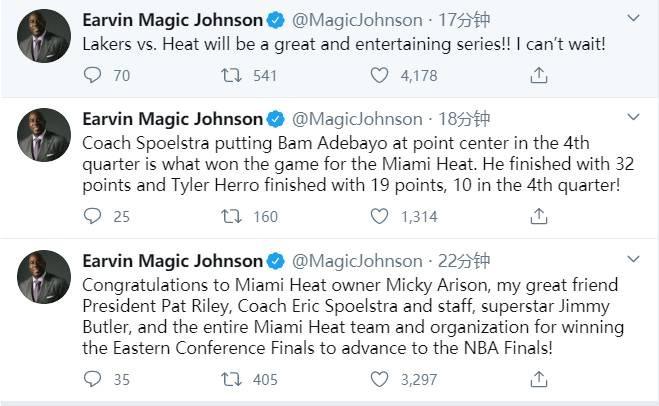Image resolution: width=659 pixels, height=406 pixels.
Task: Share the Congratulations Miami Heat tweet
Action: pyautogui.click(x=538, y=379)
